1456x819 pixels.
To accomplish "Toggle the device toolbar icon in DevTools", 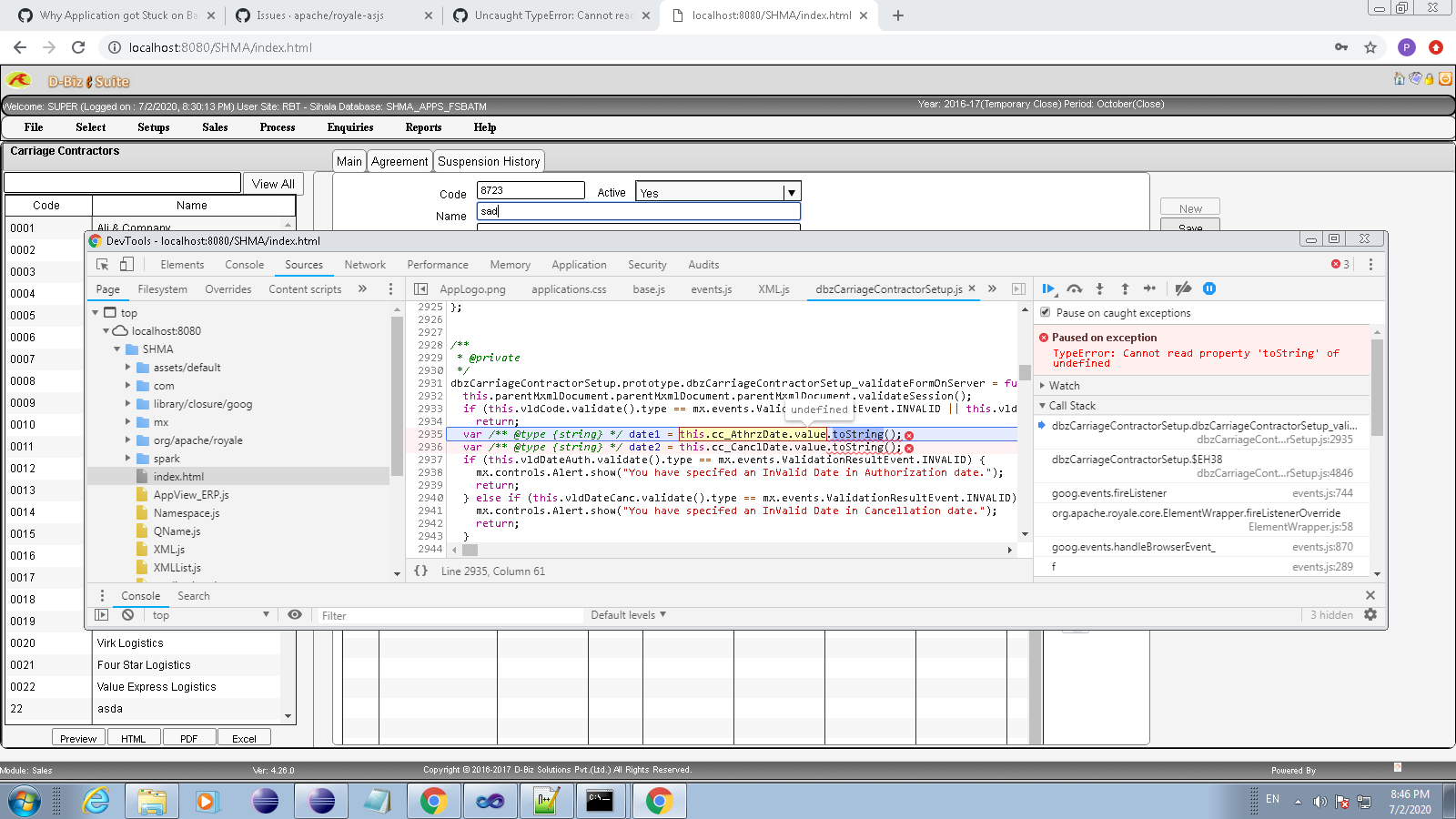I will tap(126, 264).
